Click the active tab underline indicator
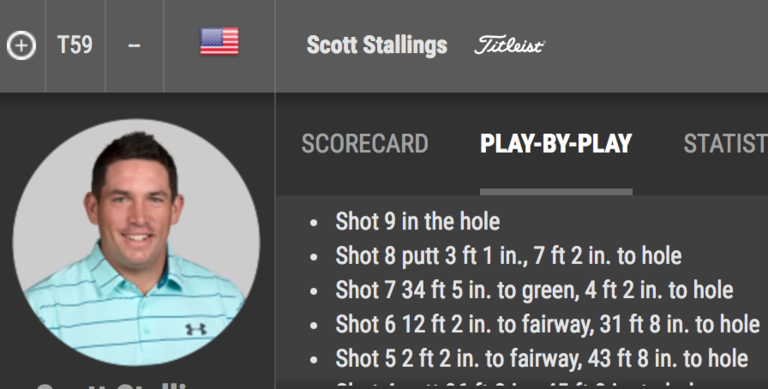The width and height of the screenshot is (768, 389). click(x=556, y=192)
